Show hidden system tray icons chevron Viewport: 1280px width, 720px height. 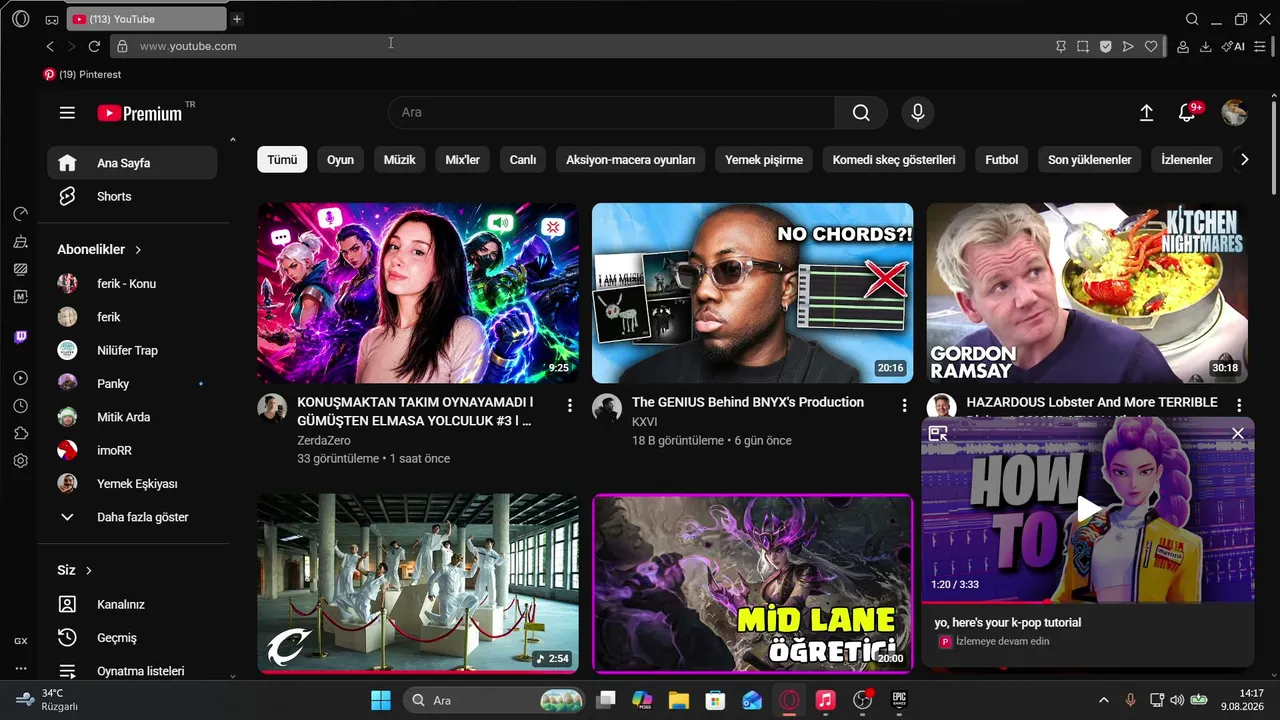point(1104,700)
